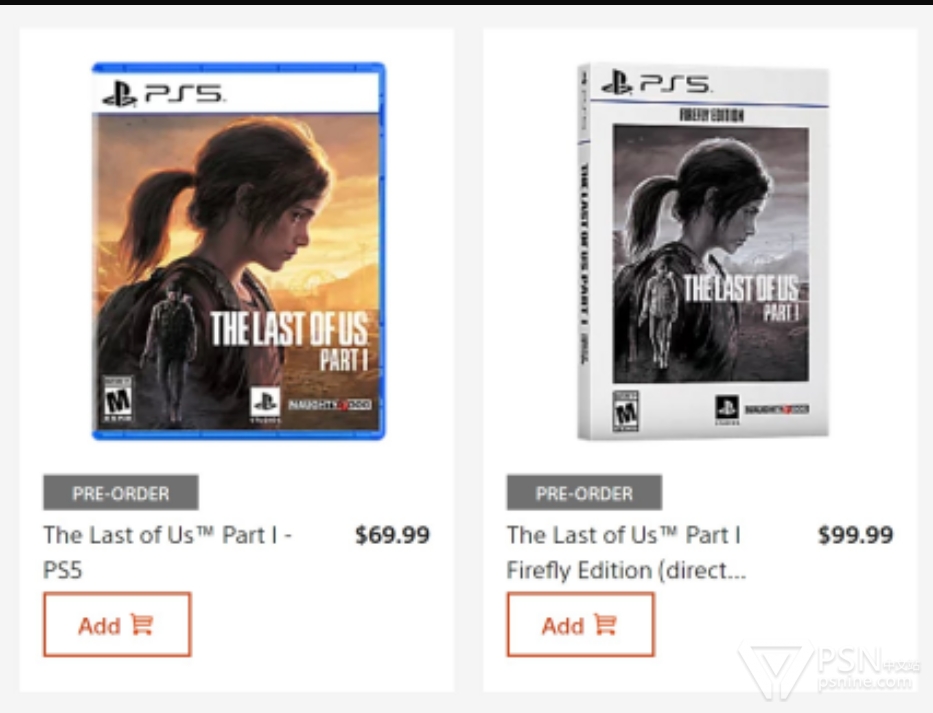Open The Last of Us Part I PS5 cover image
The height and width of the screenshot is (713, 933).
tap(239, 251)
